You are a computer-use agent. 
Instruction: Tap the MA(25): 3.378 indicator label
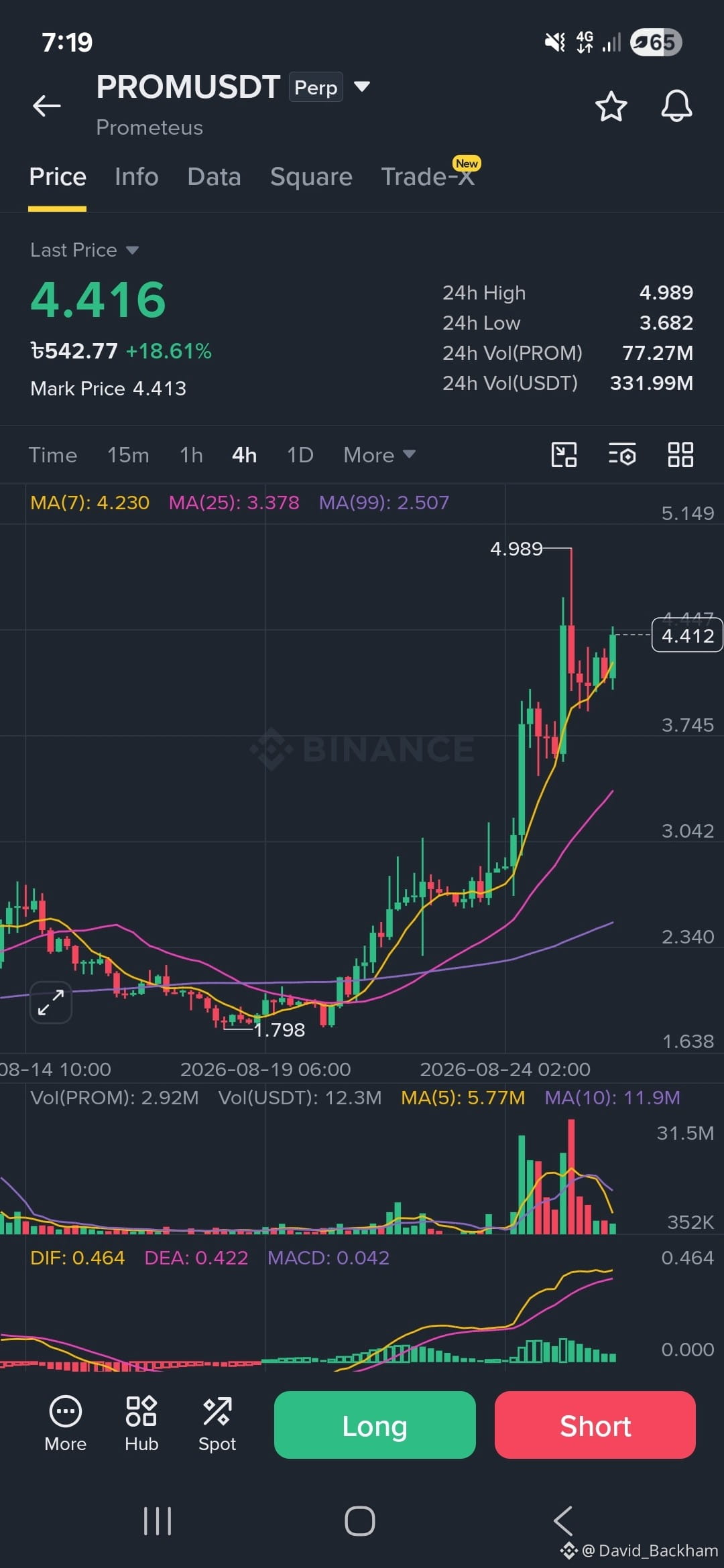tap(234, 503)
